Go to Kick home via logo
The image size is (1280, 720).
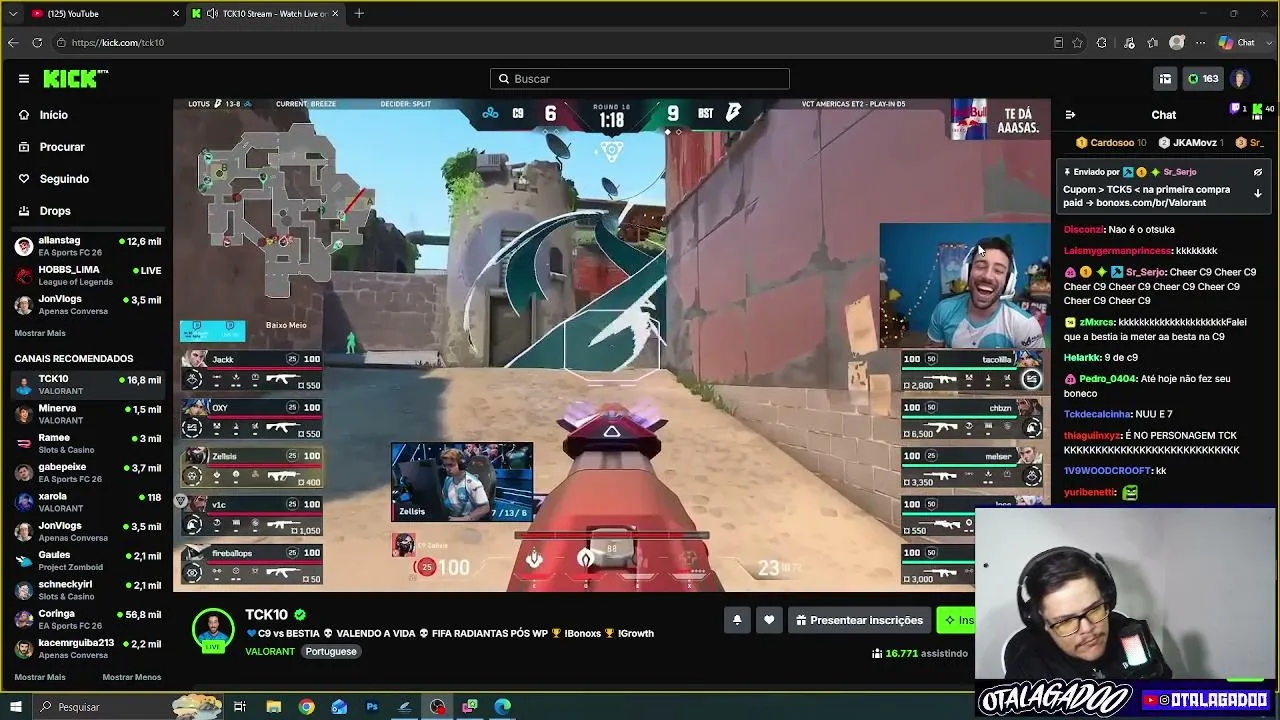[x=76, y=79]
